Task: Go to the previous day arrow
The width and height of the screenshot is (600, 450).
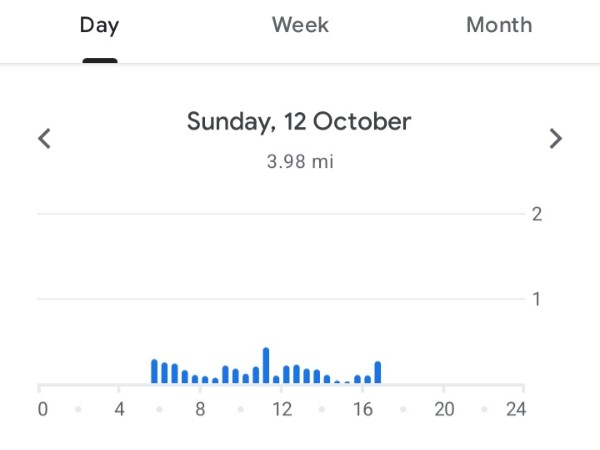Action: click(44, 139)
